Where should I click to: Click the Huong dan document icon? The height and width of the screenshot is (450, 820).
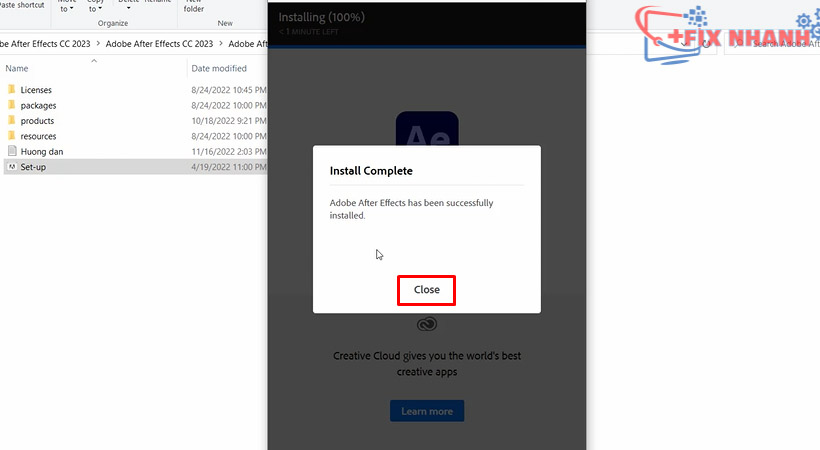(12, 151)
